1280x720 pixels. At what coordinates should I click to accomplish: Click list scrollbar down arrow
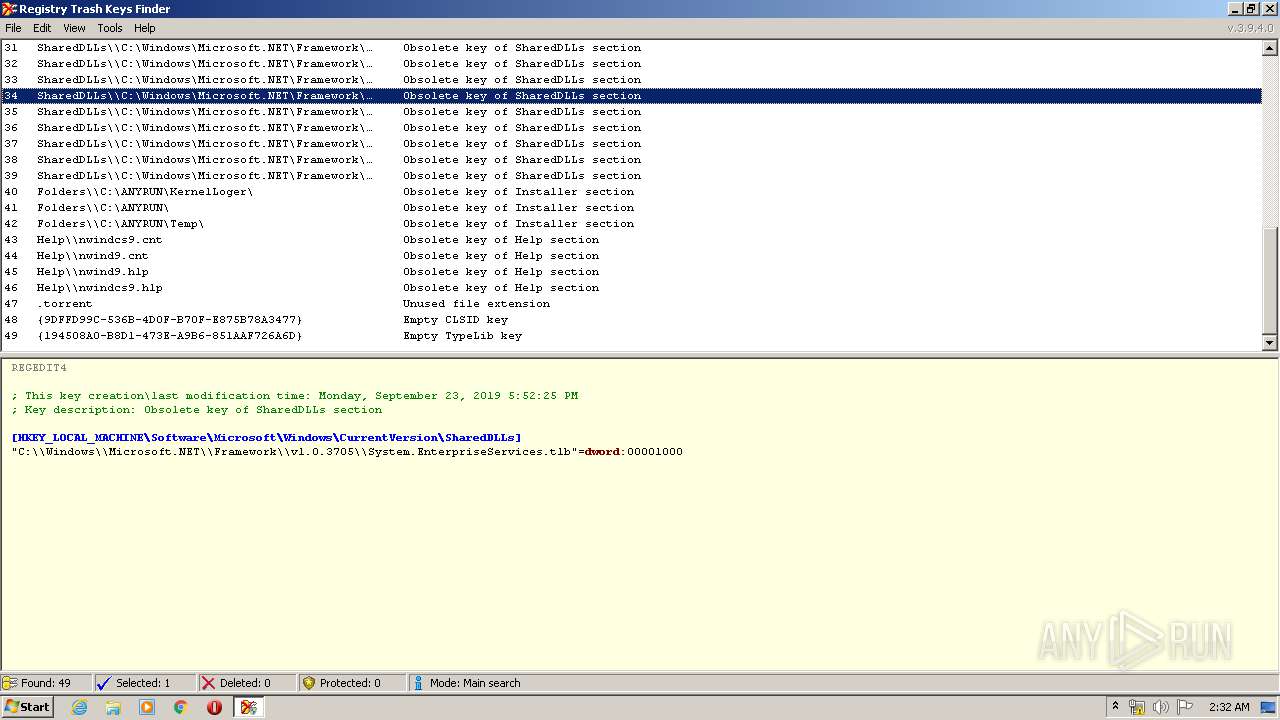pos(1270,343)
